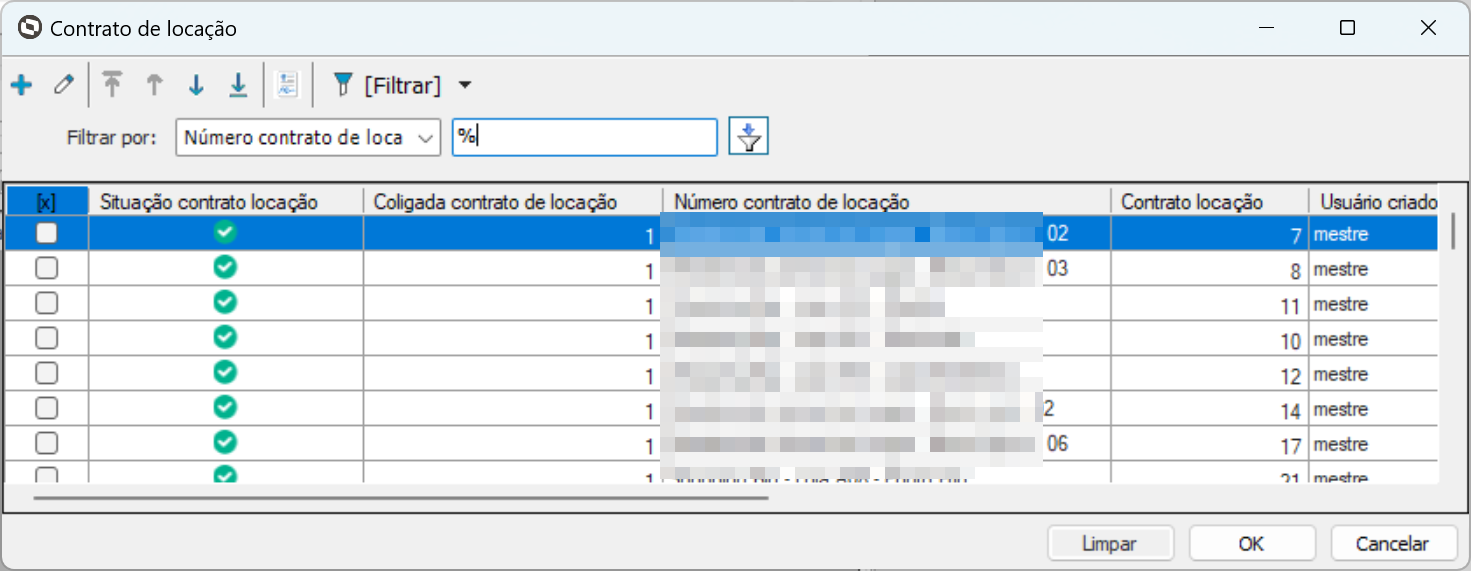Open the "Filtrar por" combo box
The width and height of the screenshot is (1471, 571).
[x=308, y=138]
